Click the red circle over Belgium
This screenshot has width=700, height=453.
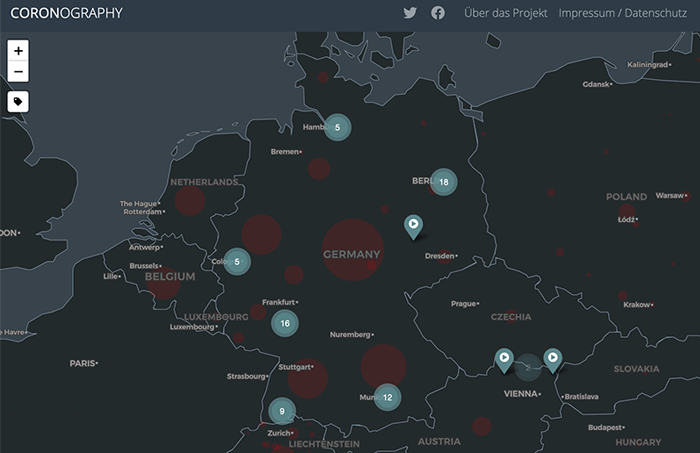pos(163,283)
